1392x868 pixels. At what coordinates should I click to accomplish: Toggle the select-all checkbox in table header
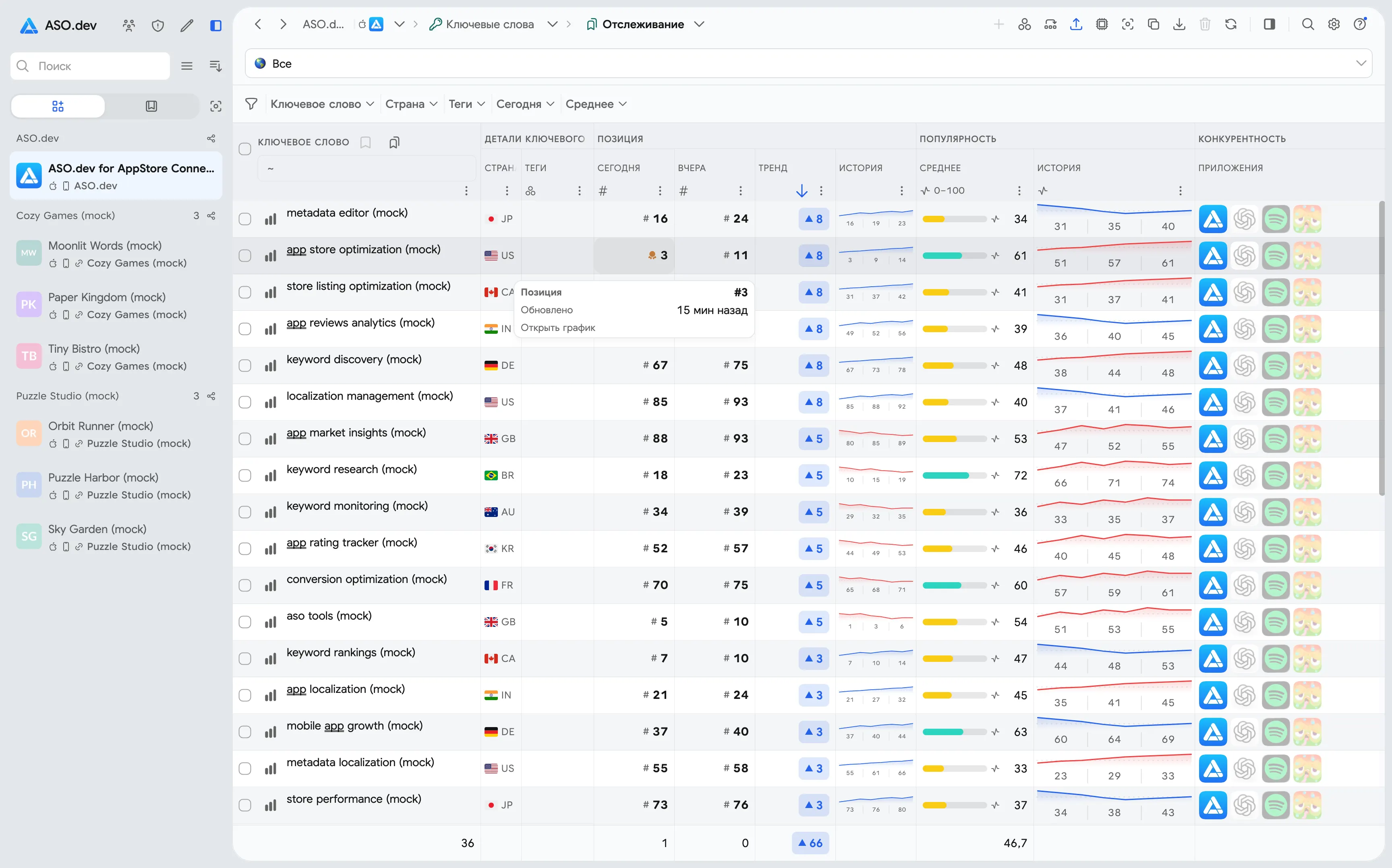point(245,149)
